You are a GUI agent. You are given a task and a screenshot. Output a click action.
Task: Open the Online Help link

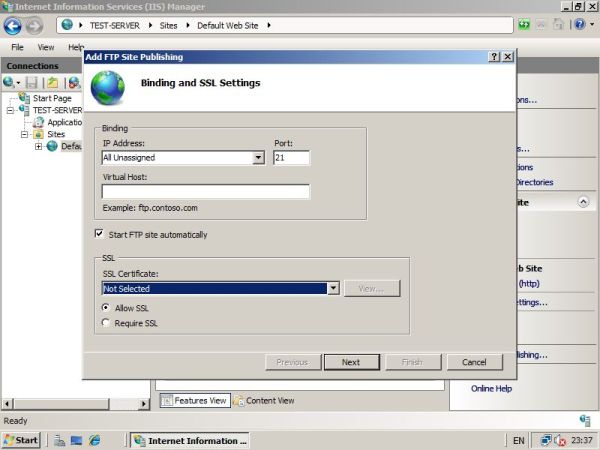[x=491, y=388]
